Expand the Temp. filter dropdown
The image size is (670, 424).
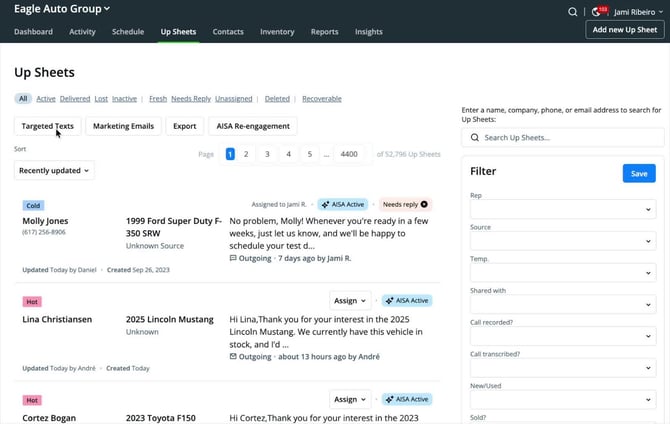[563, 273]
